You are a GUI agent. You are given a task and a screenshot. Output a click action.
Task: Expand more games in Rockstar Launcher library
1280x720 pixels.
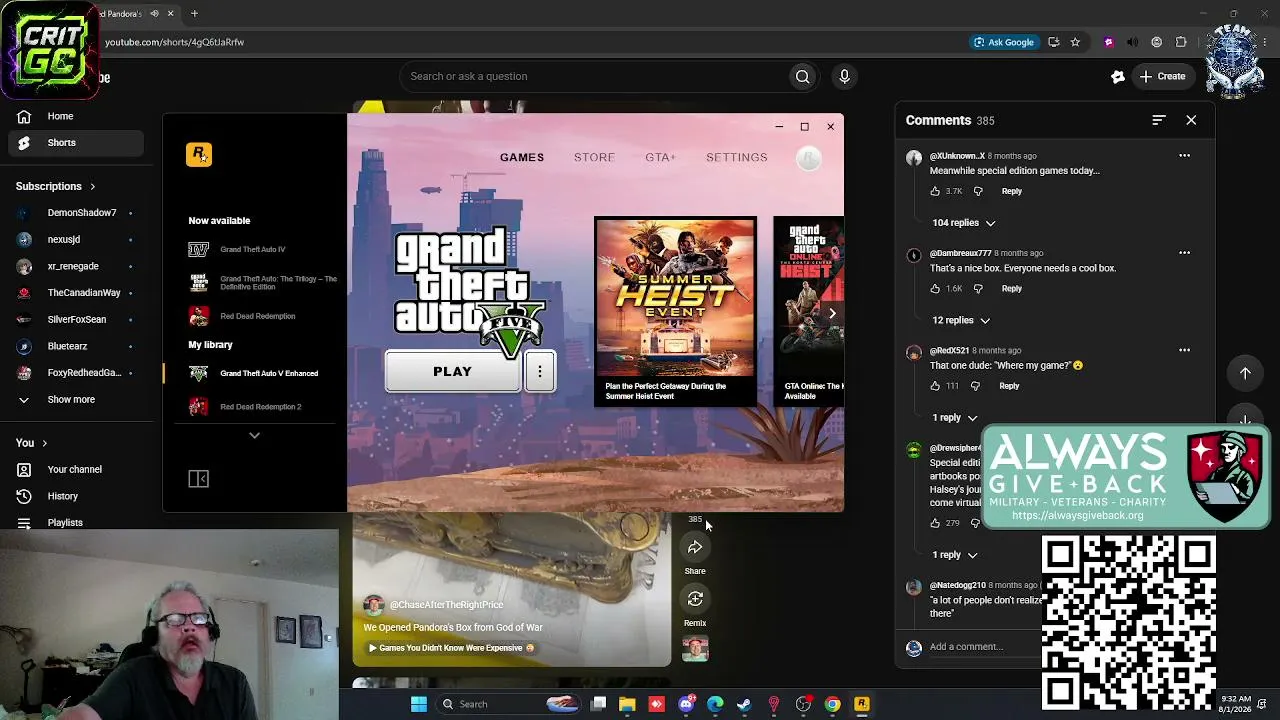pyautogui.click(x=254, y=436)
